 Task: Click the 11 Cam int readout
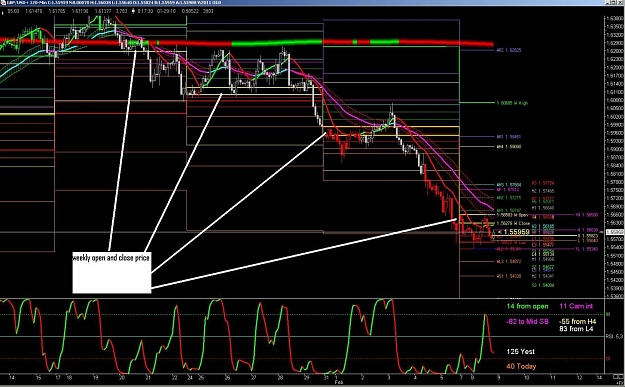[x=576, y=306]
